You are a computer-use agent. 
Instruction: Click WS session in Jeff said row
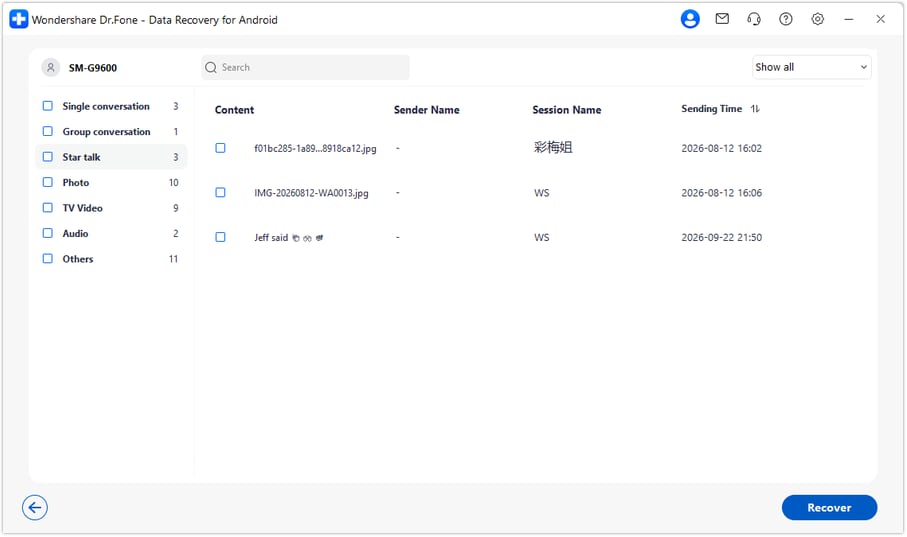pyautogui.click(x=541, y=238)
